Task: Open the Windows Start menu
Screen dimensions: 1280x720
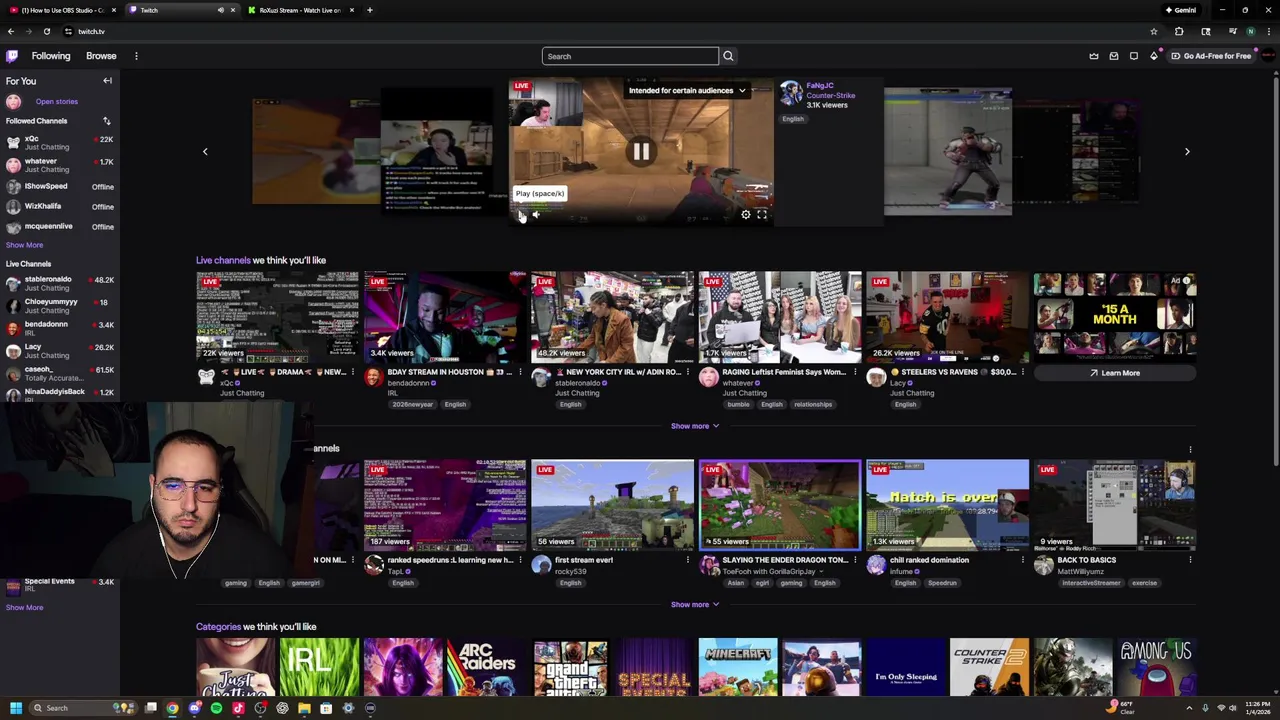Action: [15, 708]
